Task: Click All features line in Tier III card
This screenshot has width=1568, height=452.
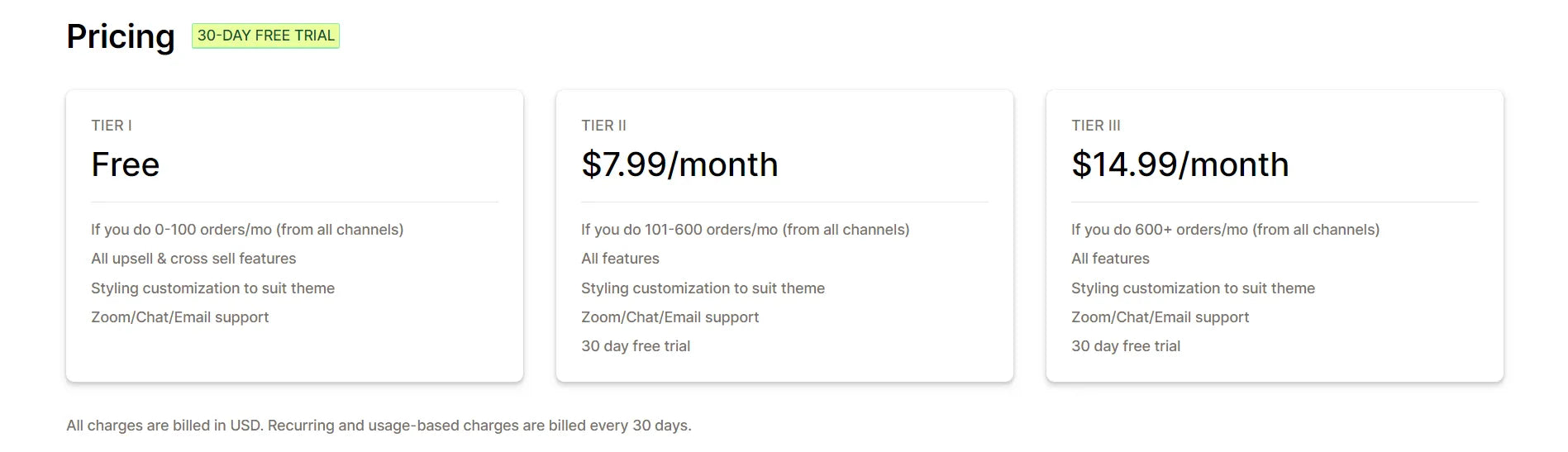Action: coord(1110,259)
